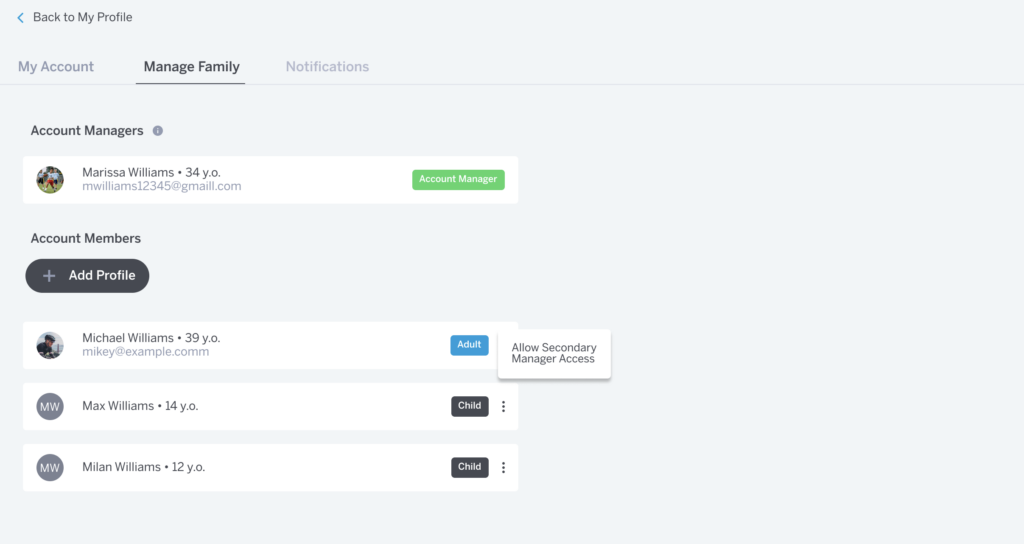The image size is (1024, 544).
Task: Select Allow Secondary Manager Access
Action: (553, 354)
